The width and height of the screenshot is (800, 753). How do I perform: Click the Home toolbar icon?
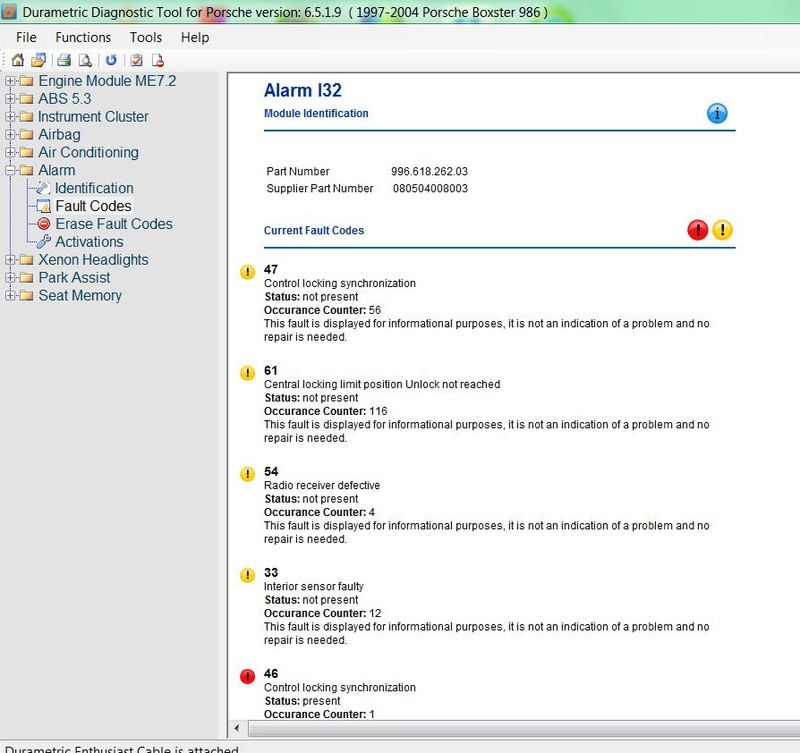click(18, 60)
